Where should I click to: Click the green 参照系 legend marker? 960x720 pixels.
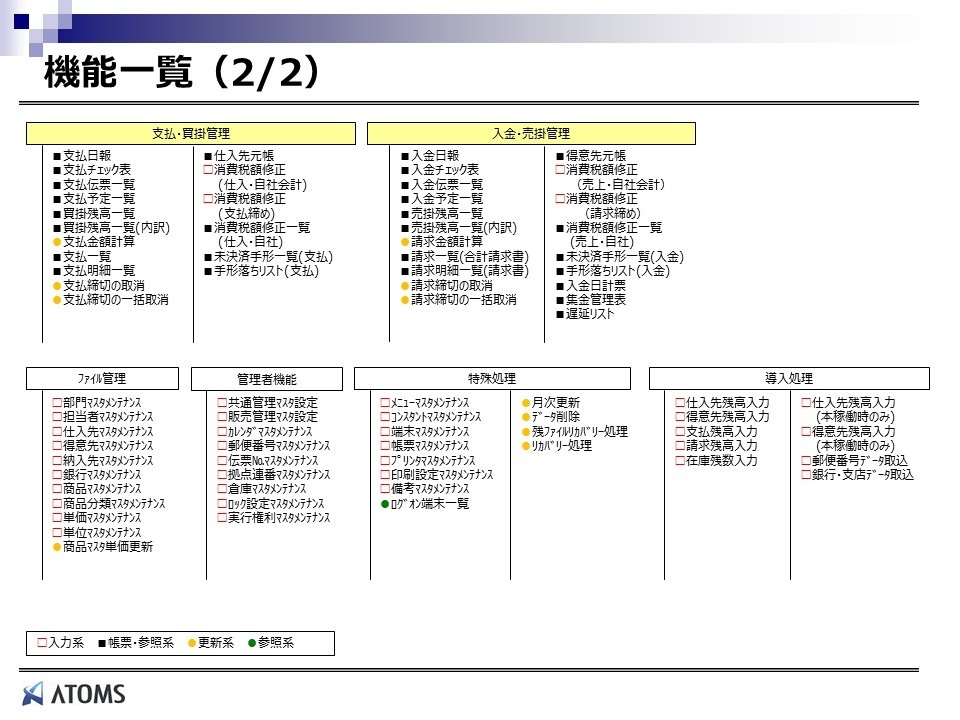pos(249,643)
